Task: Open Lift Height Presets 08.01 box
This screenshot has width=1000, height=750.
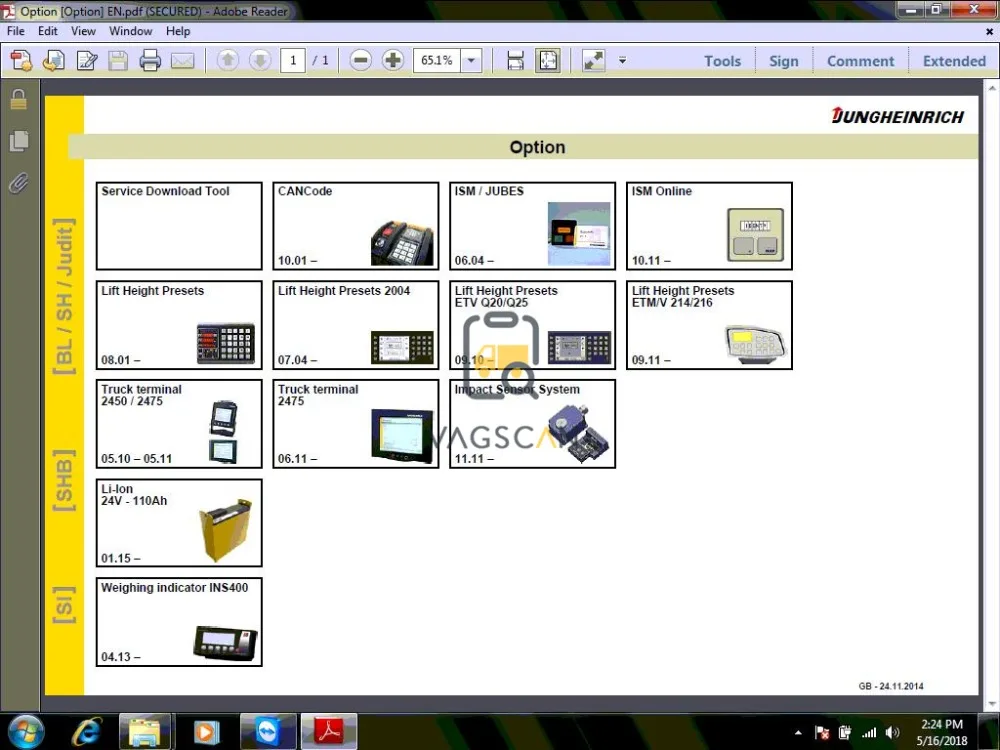Action: pos(179,325)
